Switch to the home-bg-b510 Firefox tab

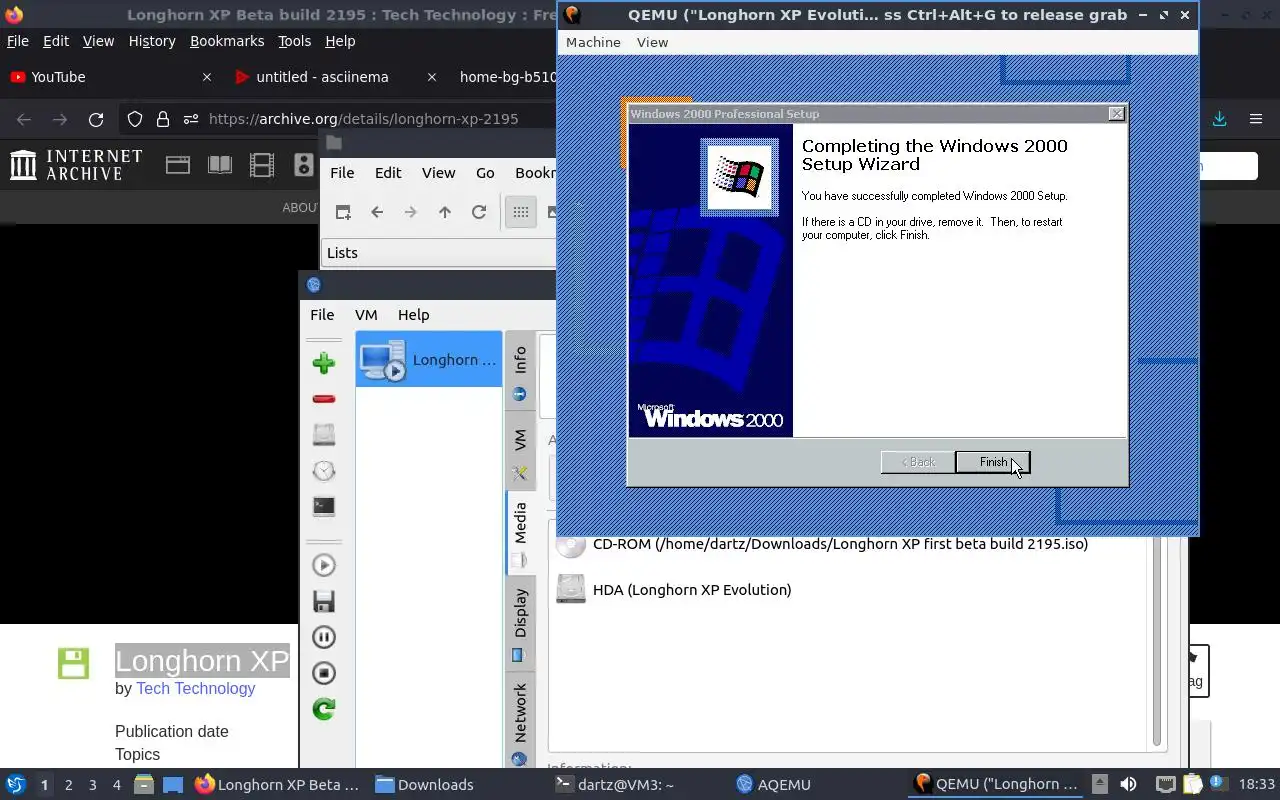pyautogui.click(x=506, y=77)
